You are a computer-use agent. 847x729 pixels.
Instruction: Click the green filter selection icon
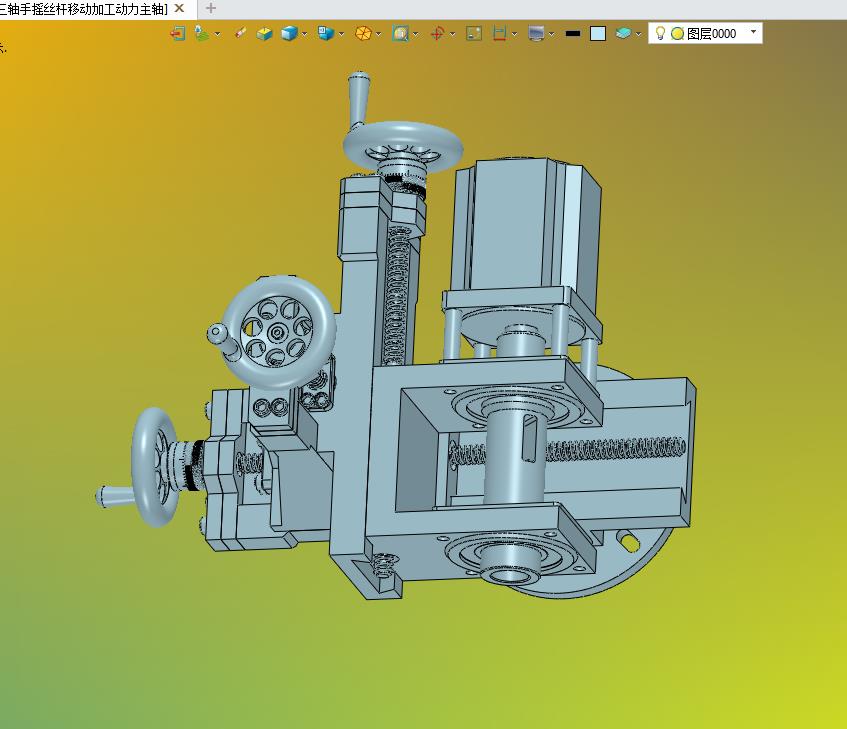click(x=201, y=33)
